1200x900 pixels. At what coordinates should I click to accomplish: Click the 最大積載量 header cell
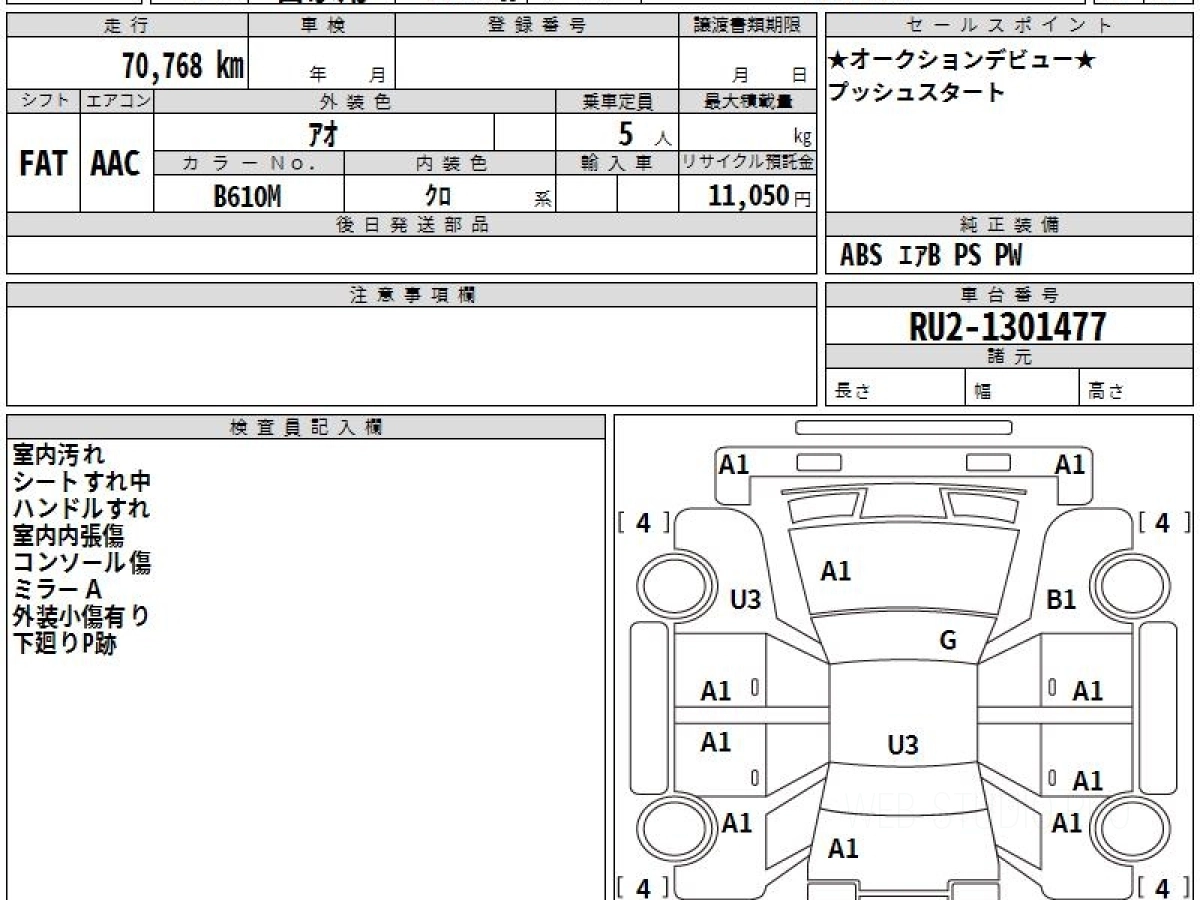point(747,101)
